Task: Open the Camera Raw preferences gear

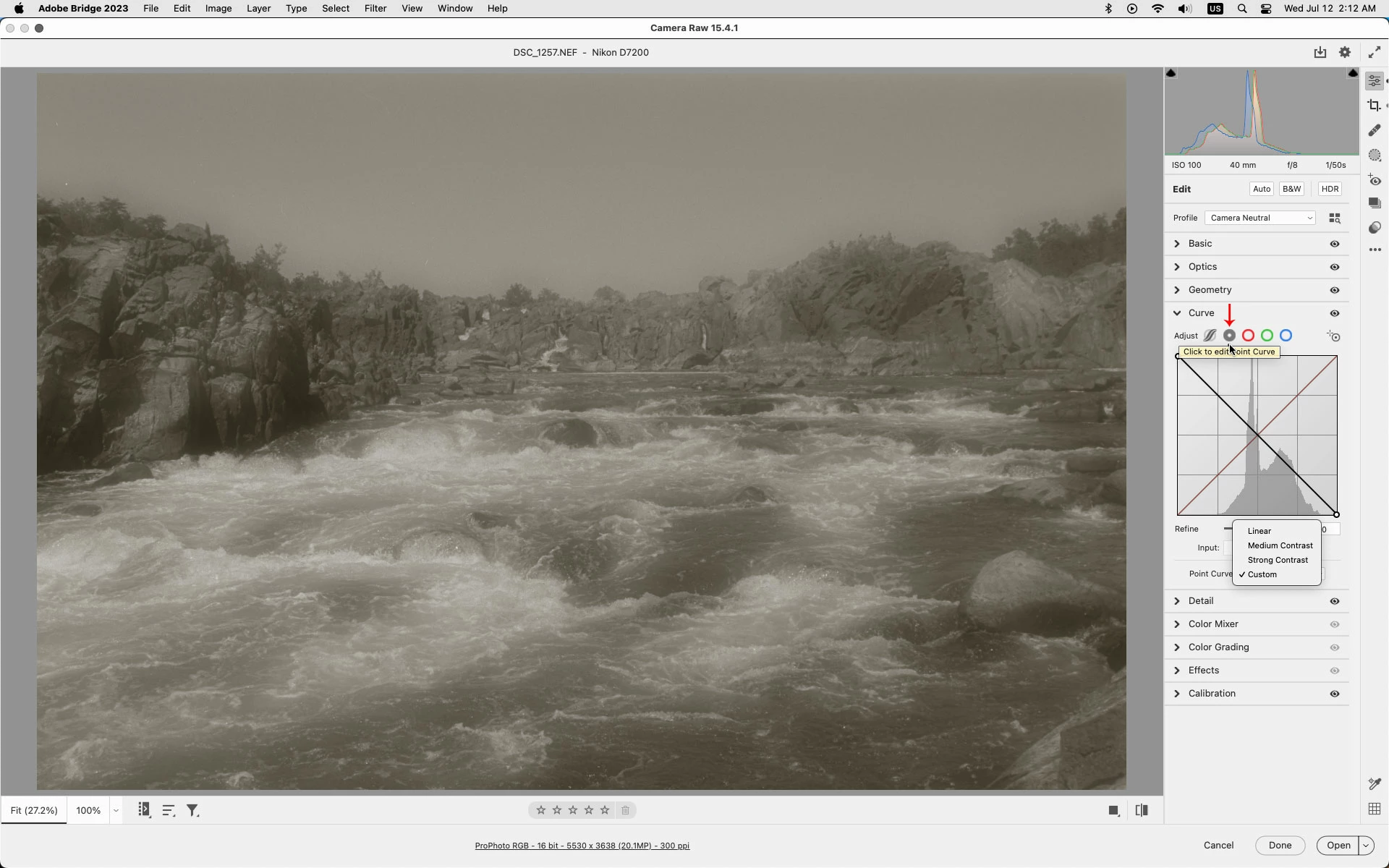Action: coord(1344,52)
